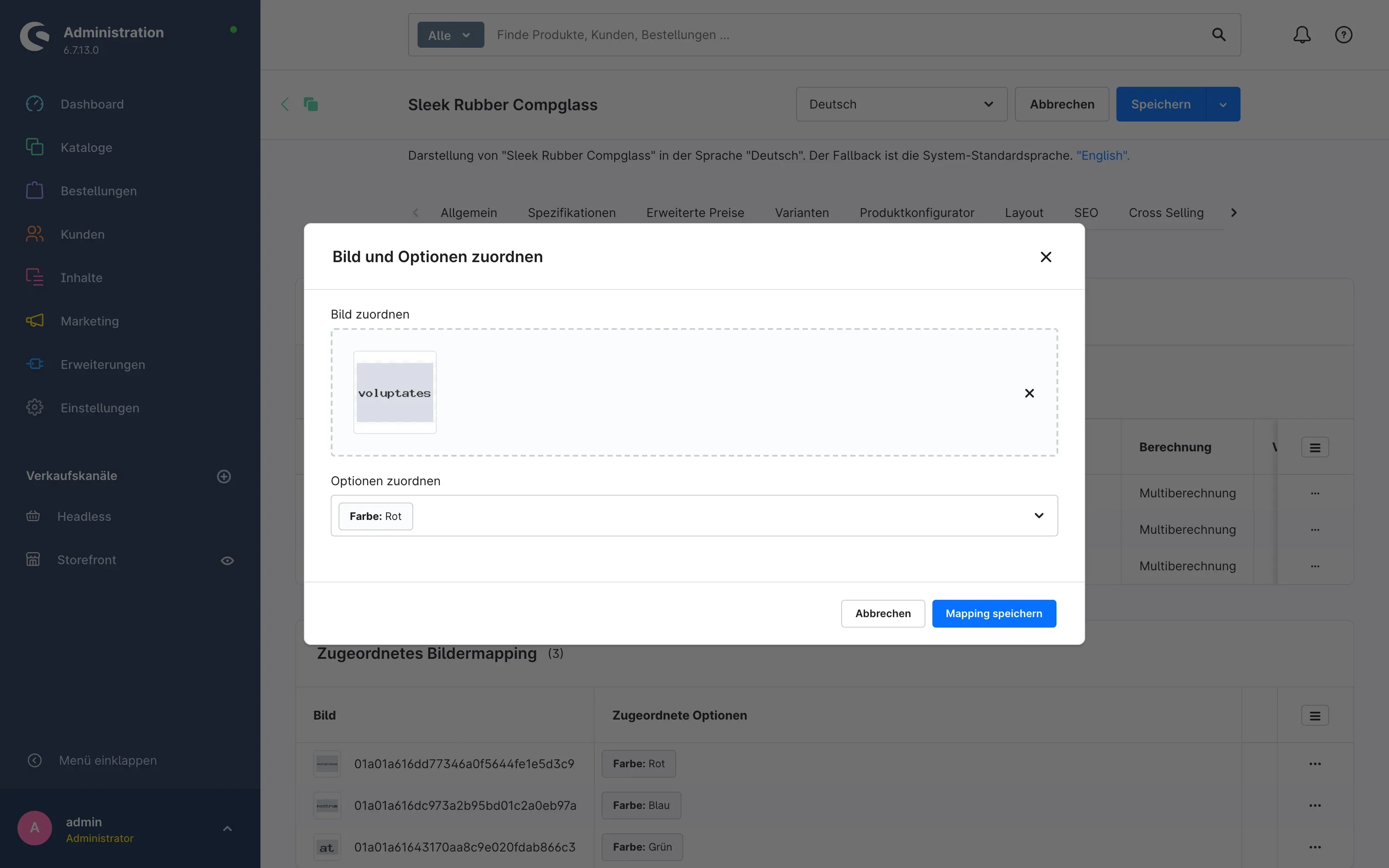The image size is (1389, 868).
Task: Open the SEO tab
Action: point(1086,212)
